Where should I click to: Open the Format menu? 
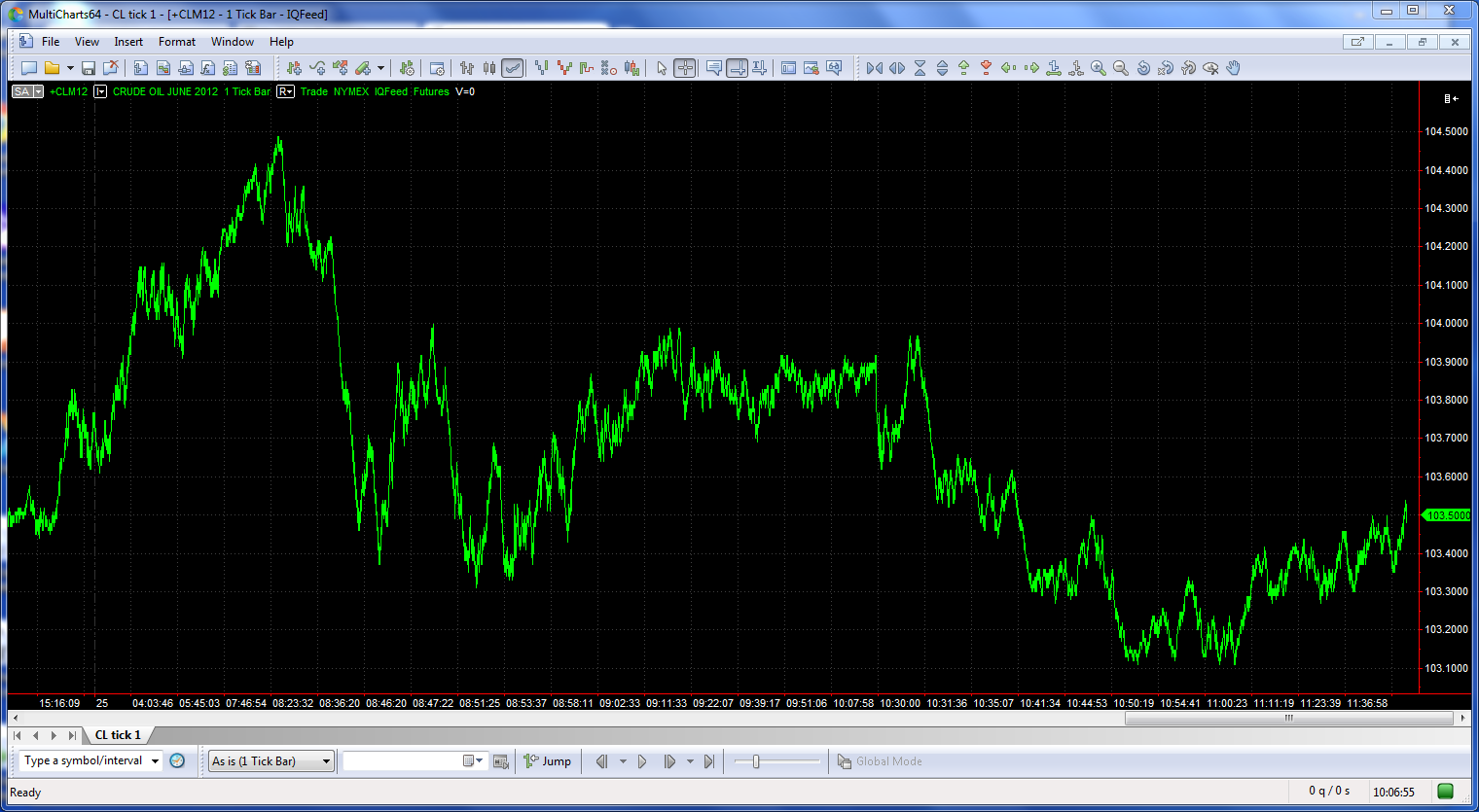click(177, 42)
